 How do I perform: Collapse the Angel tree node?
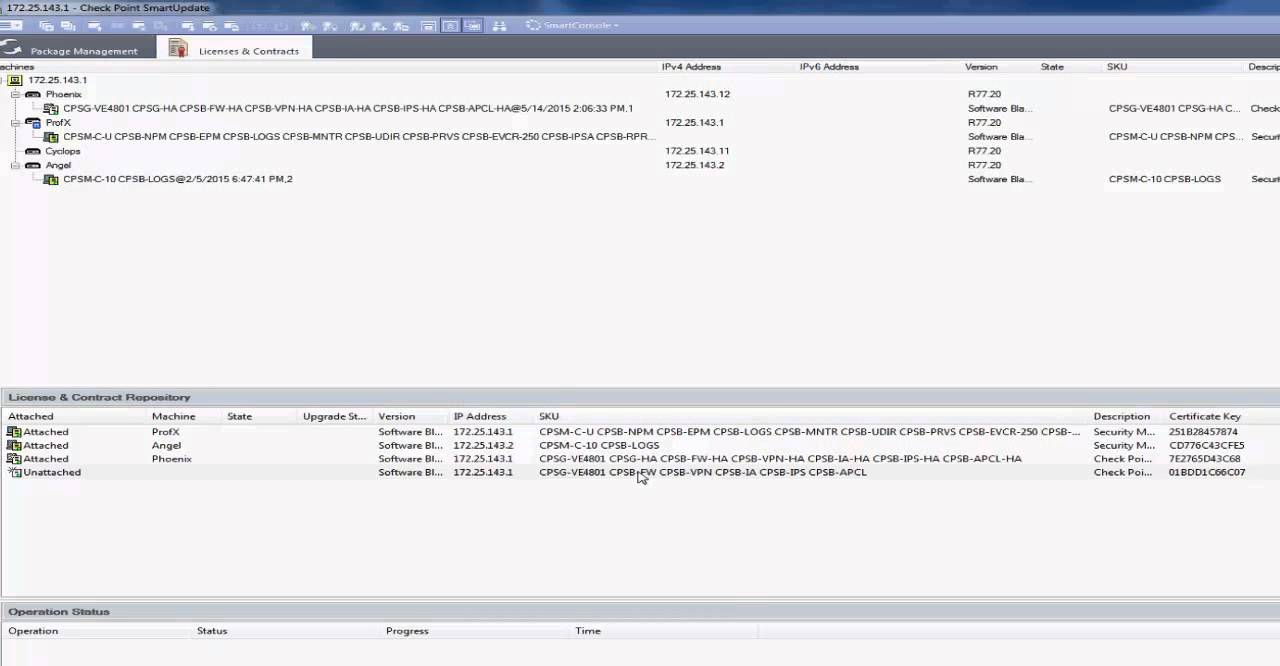click(x=15, y=165)
